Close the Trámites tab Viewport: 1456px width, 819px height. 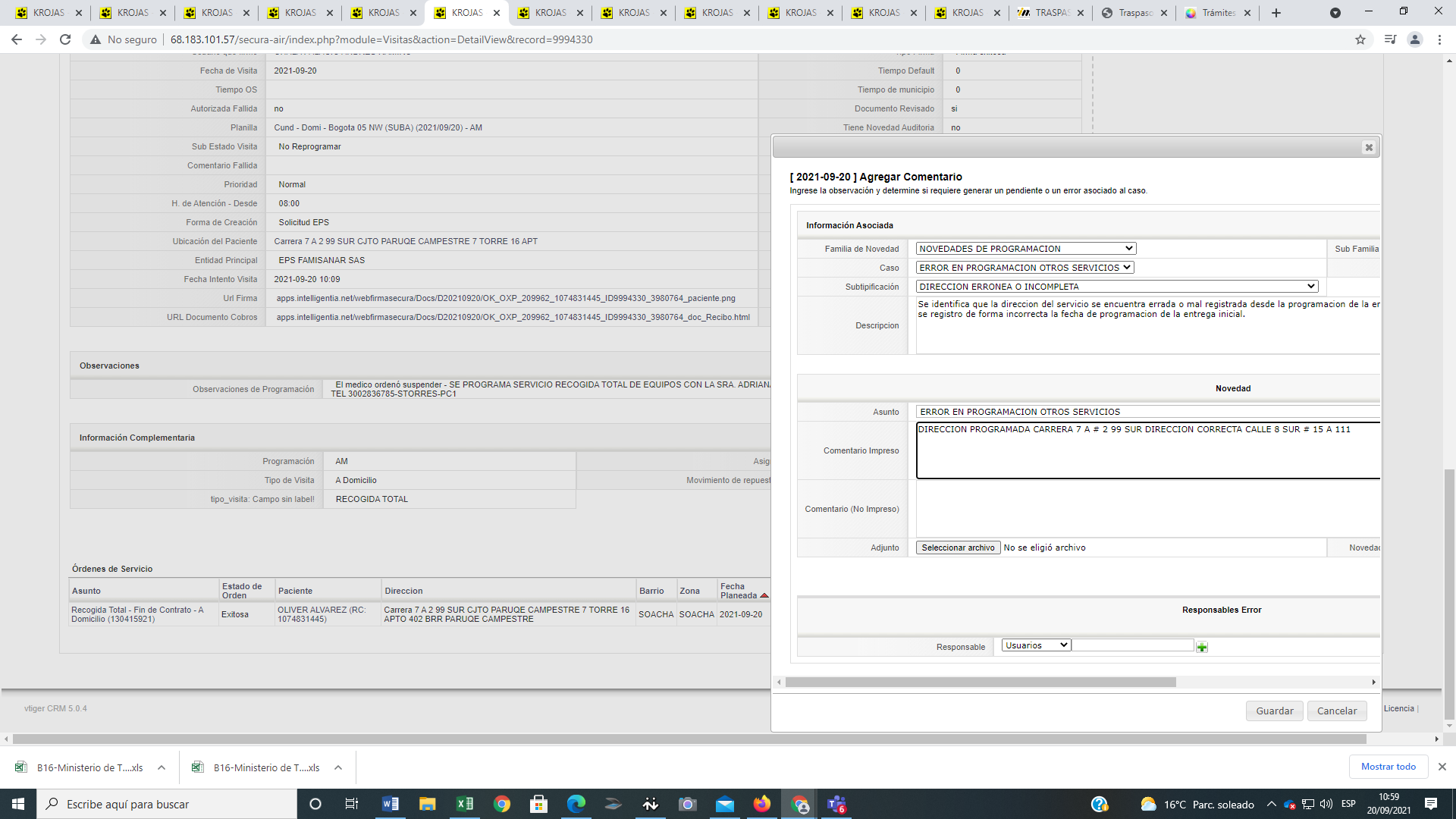coord(1247,13)
